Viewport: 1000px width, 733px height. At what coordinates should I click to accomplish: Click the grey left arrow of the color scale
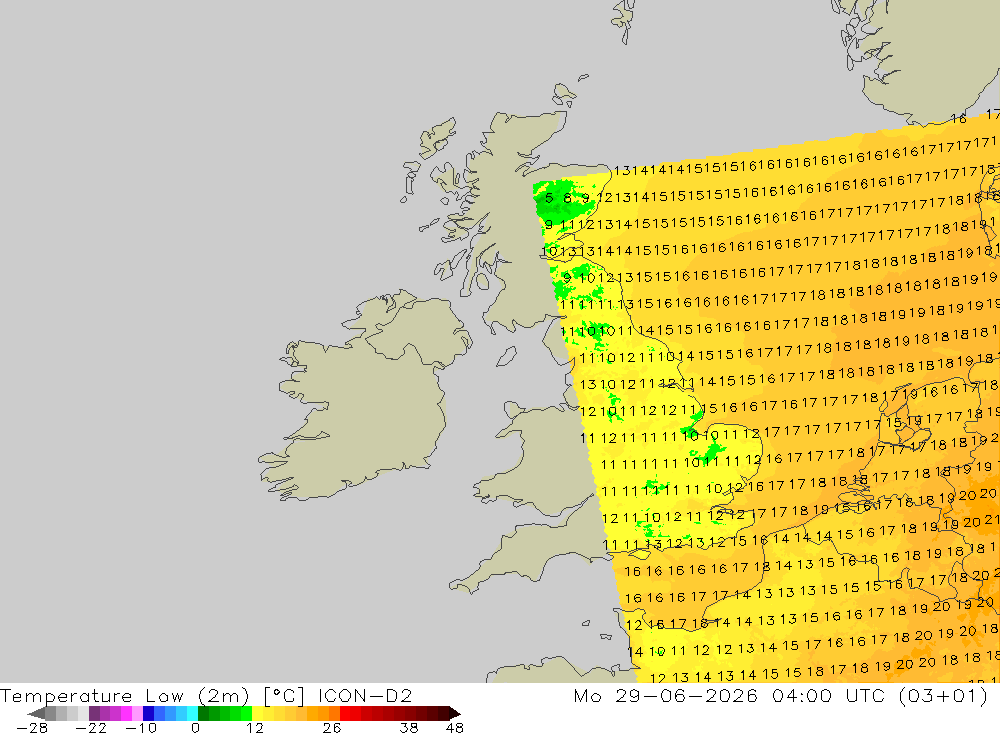[36, 714]
